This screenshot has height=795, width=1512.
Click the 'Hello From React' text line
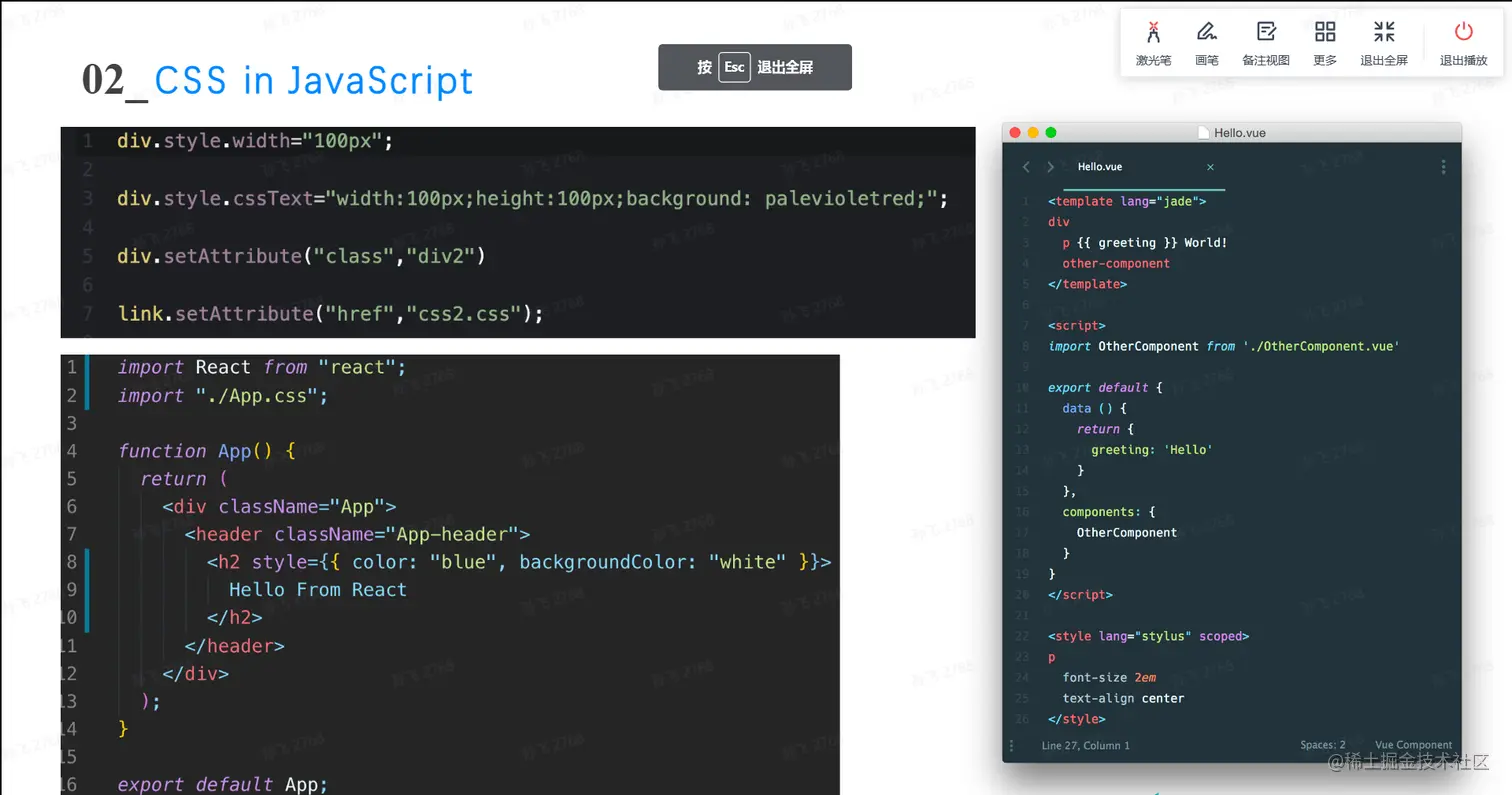(318, 590)
